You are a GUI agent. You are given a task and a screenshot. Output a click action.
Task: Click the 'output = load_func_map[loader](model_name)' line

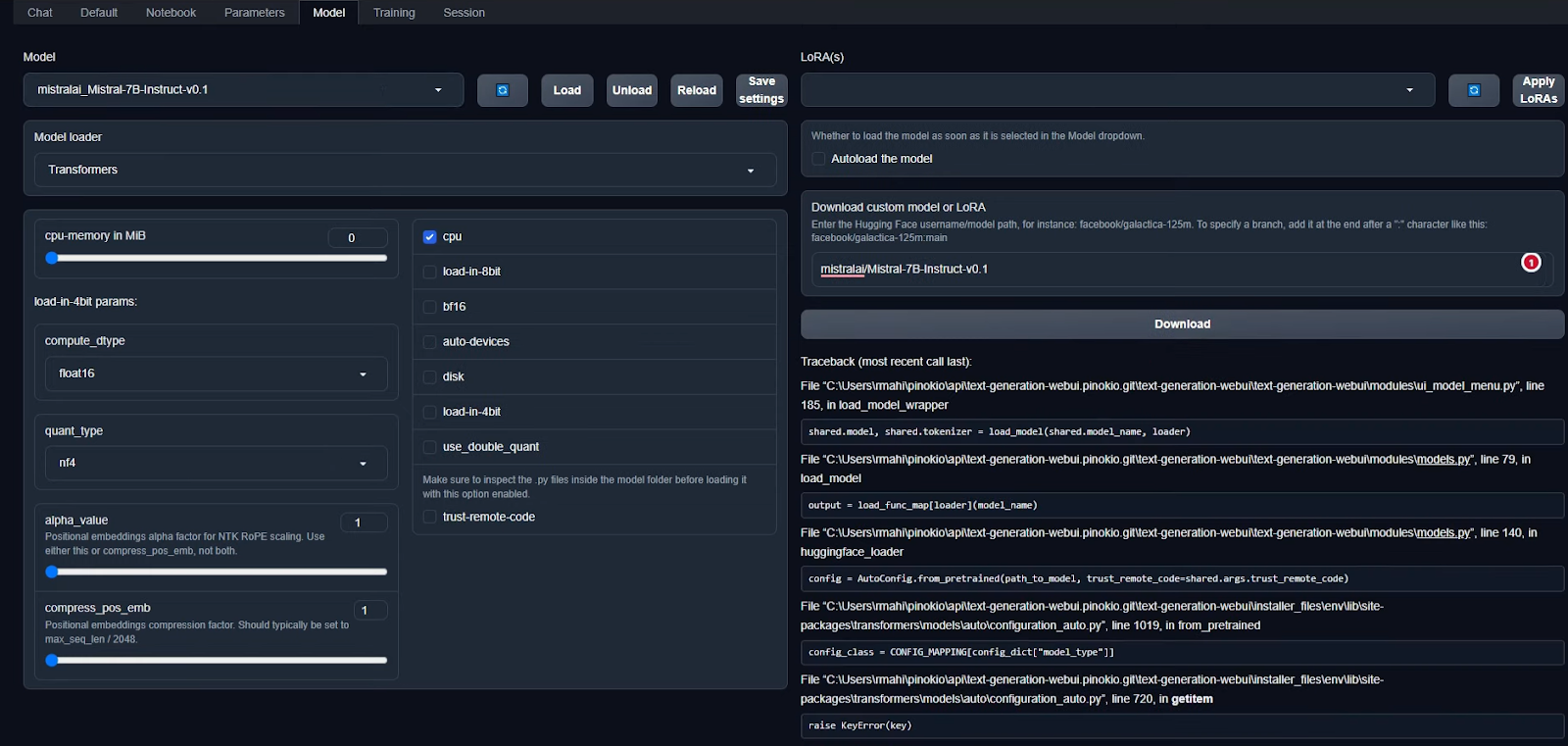(x=1182, y=505)
